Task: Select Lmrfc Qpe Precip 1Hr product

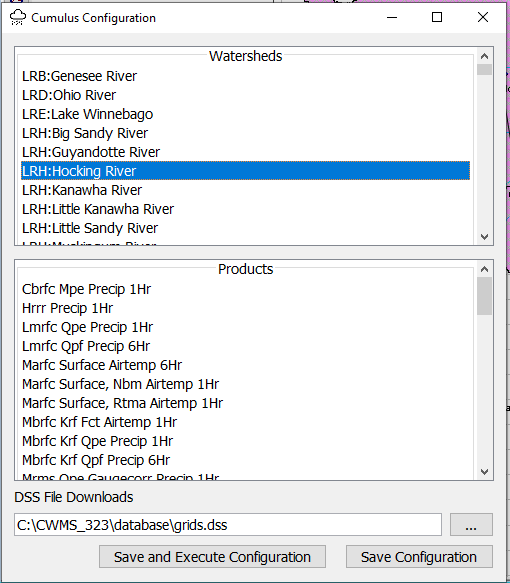Action: (x=245, y=327)
